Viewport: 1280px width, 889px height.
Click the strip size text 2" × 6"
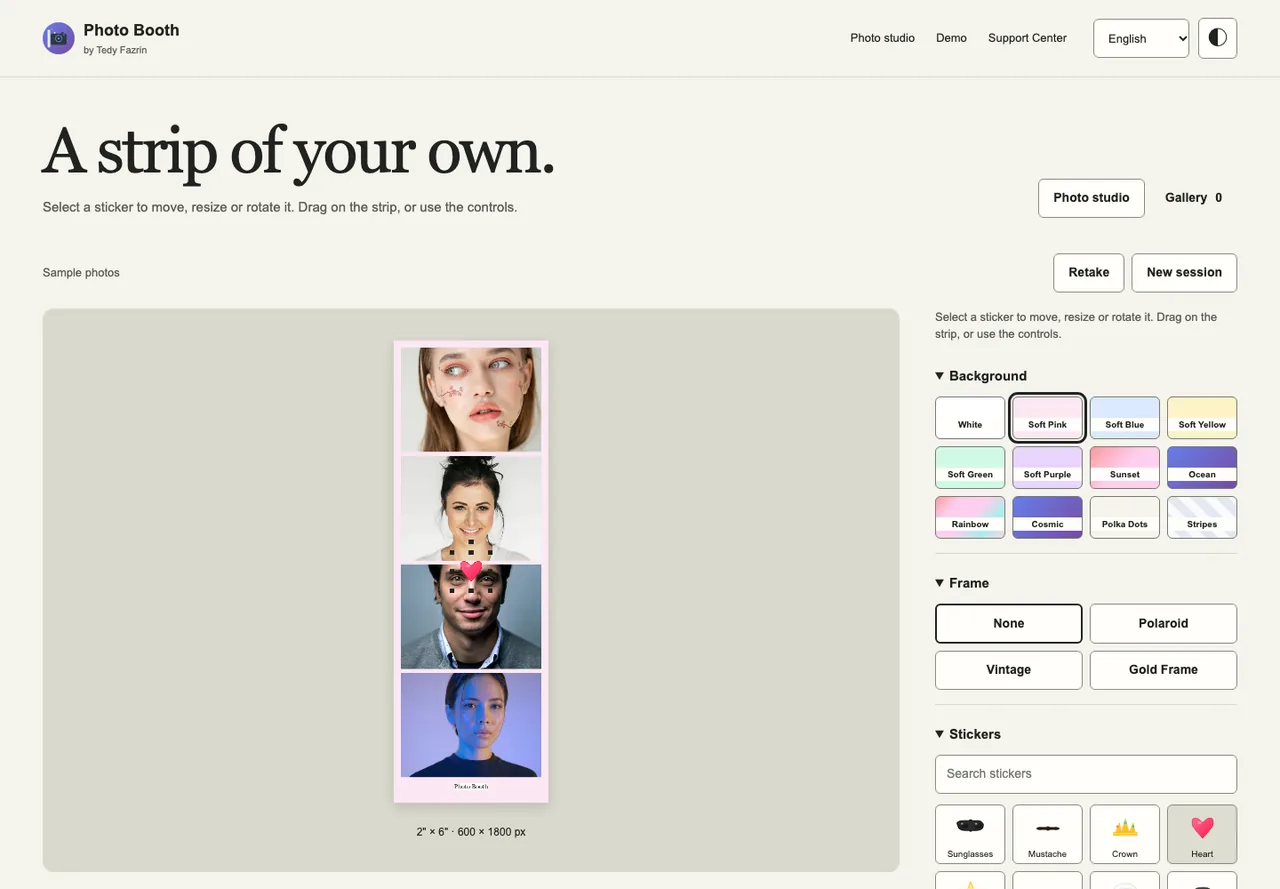tap(471, 832)
